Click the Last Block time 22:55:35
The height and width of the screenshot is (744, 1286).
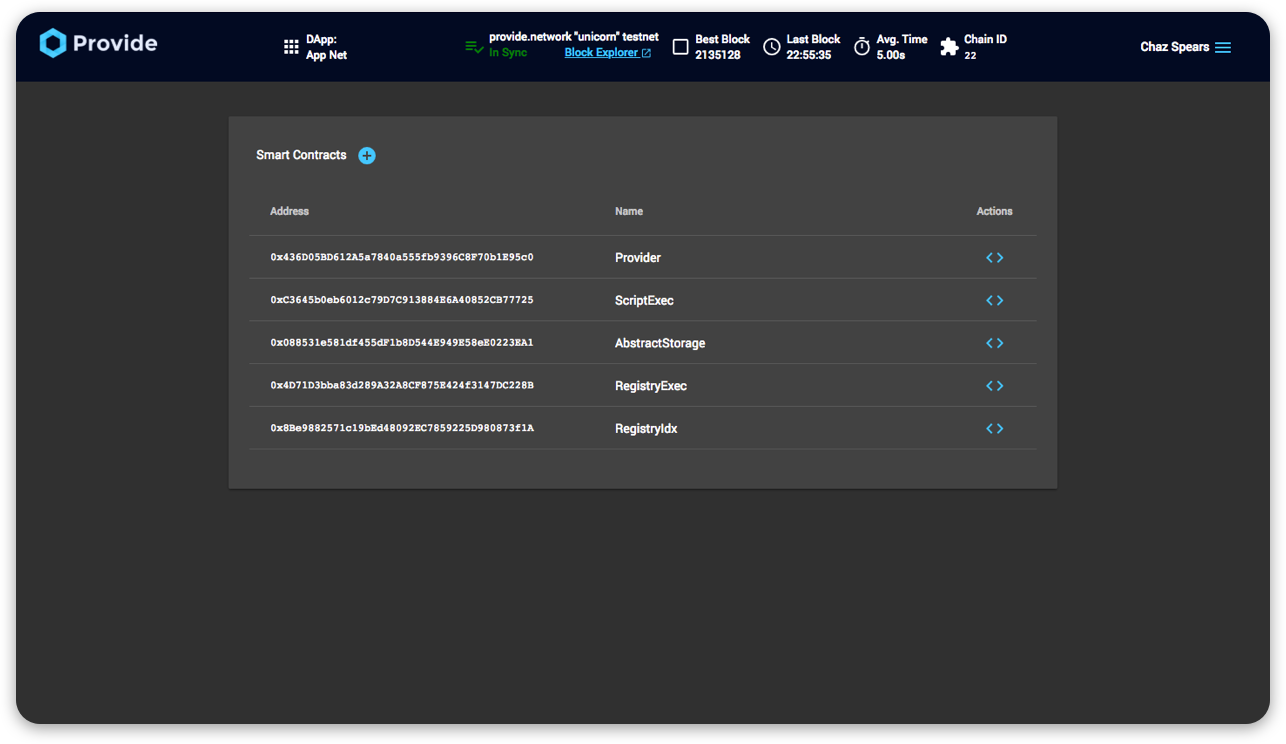pyautogui.click(x=809, y=55)
